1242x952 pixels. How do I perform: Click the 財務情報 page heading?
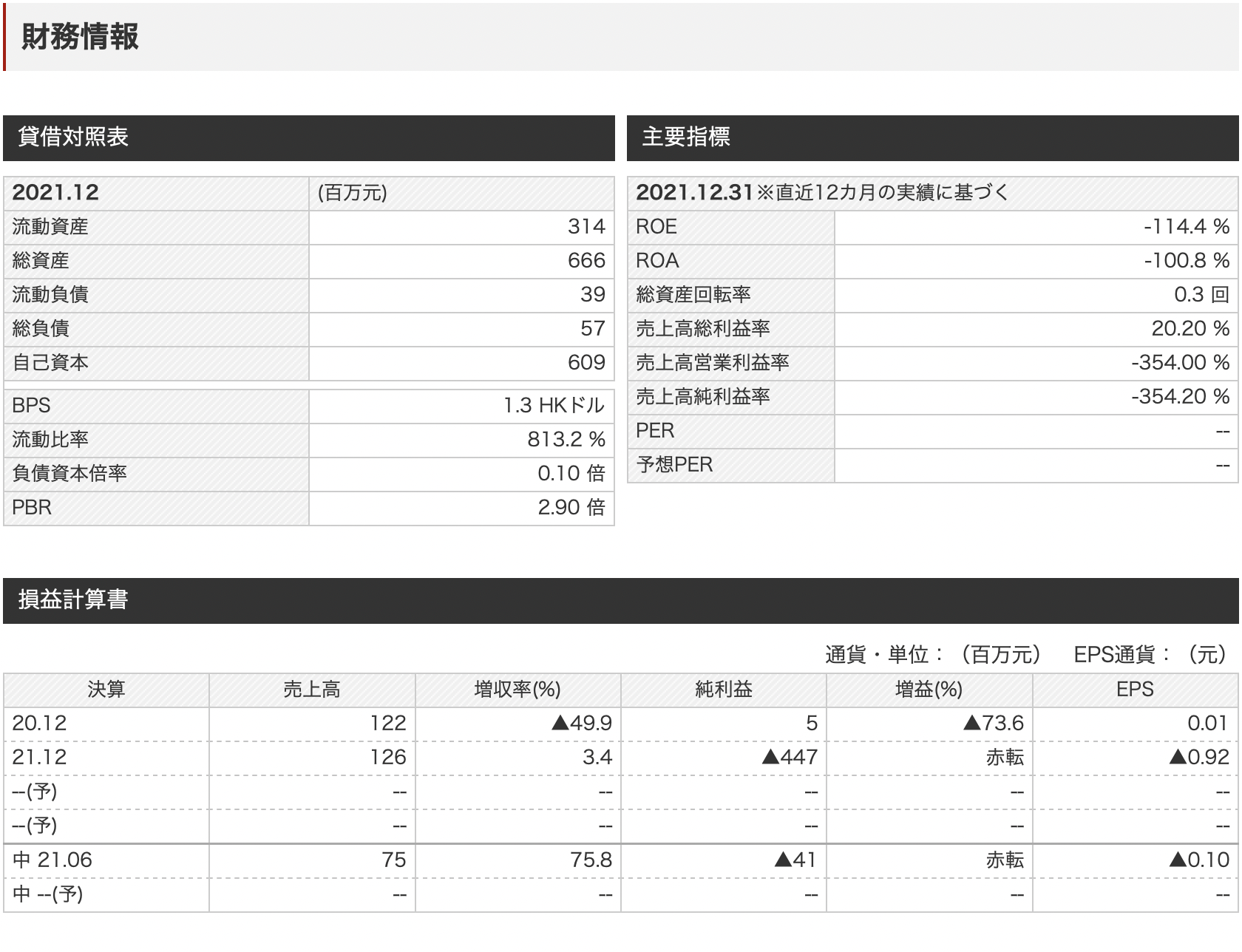[80, 37]
